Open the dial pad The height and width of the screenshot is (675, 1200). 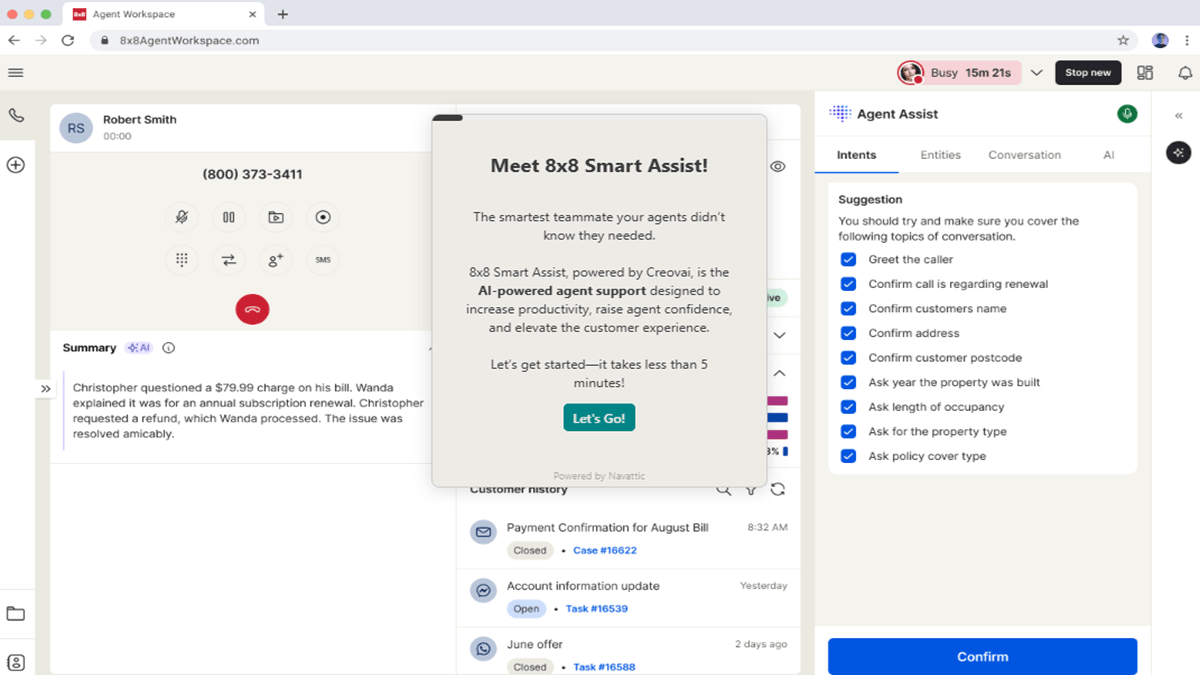tap(182, 260)
